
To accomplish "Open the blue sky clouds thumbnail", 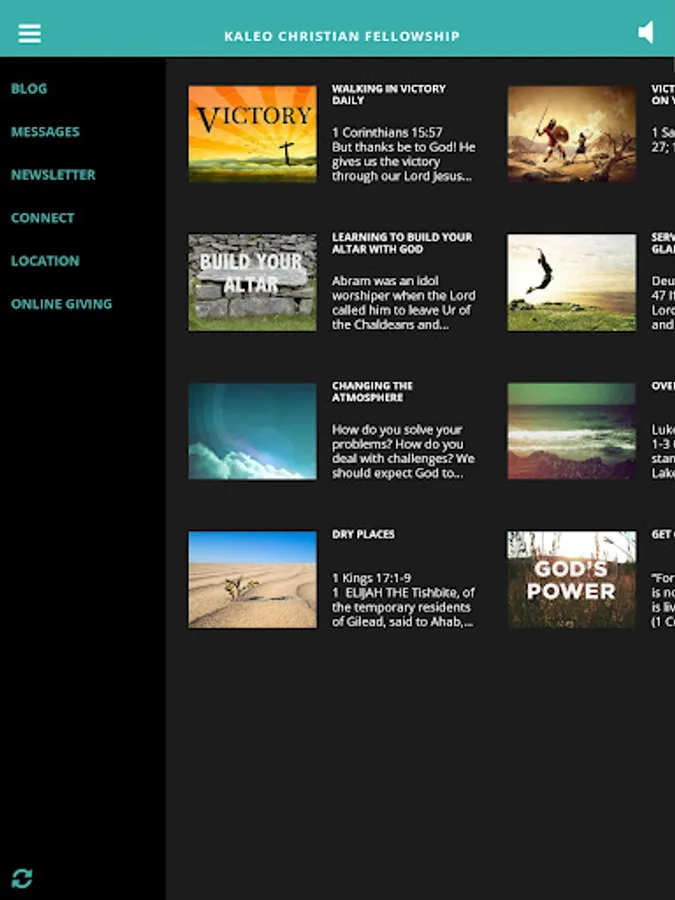I will [253, 431].
